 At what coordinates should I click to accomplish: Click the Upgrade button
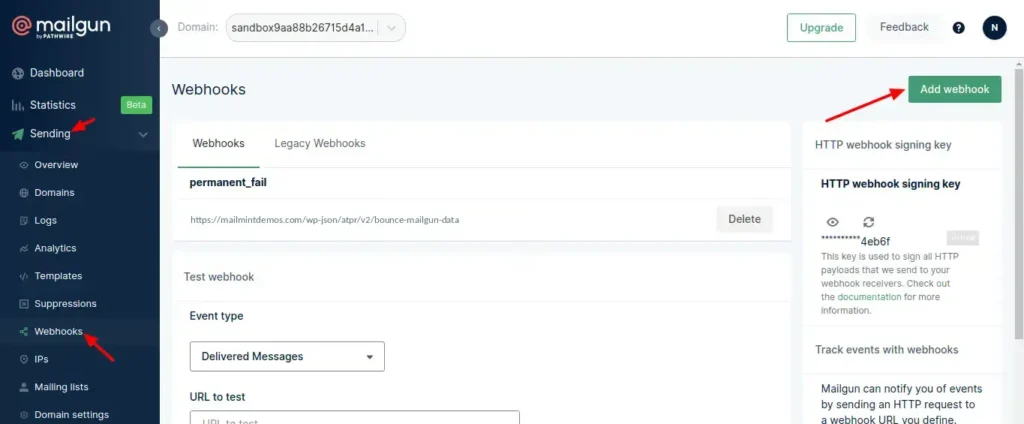[x=821, y=27]
